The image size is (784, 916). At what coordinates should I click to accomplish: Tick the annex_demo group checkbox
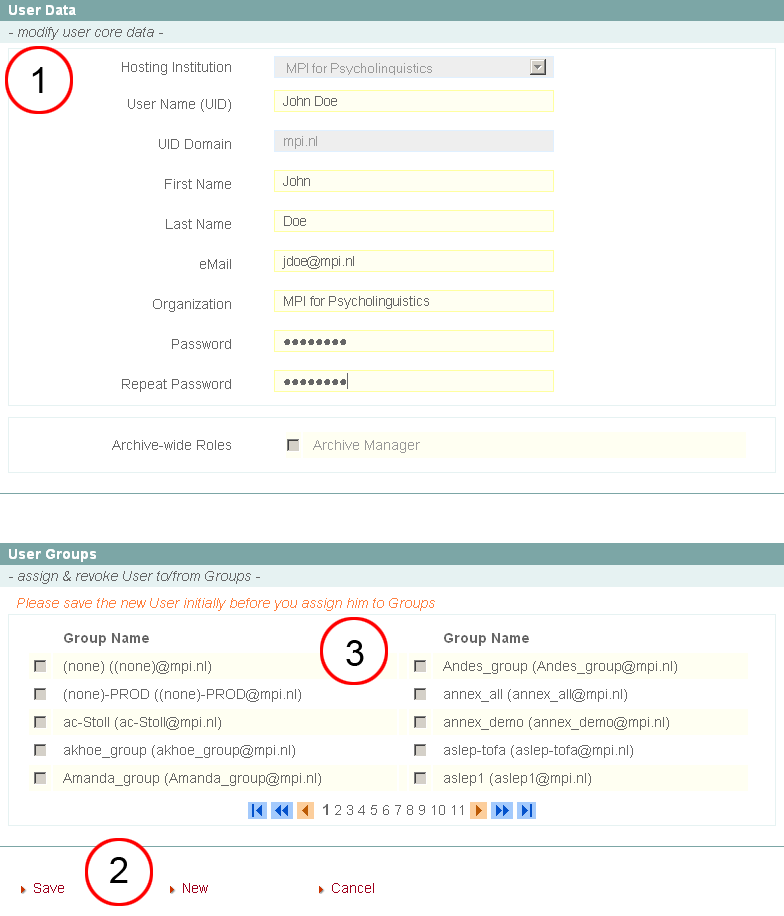pyautogui.click(x=420, y=722)
